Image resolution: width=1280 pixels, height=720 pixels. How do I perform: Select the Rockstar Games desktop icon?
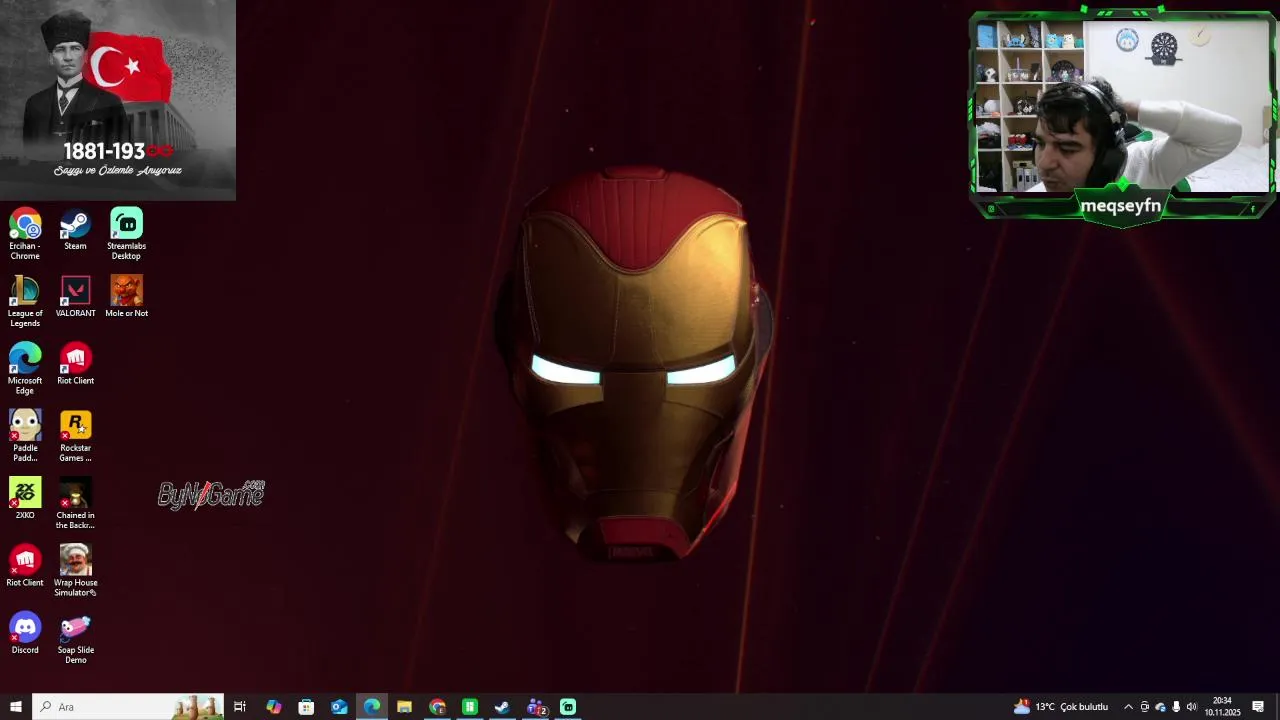coord(75,436)
